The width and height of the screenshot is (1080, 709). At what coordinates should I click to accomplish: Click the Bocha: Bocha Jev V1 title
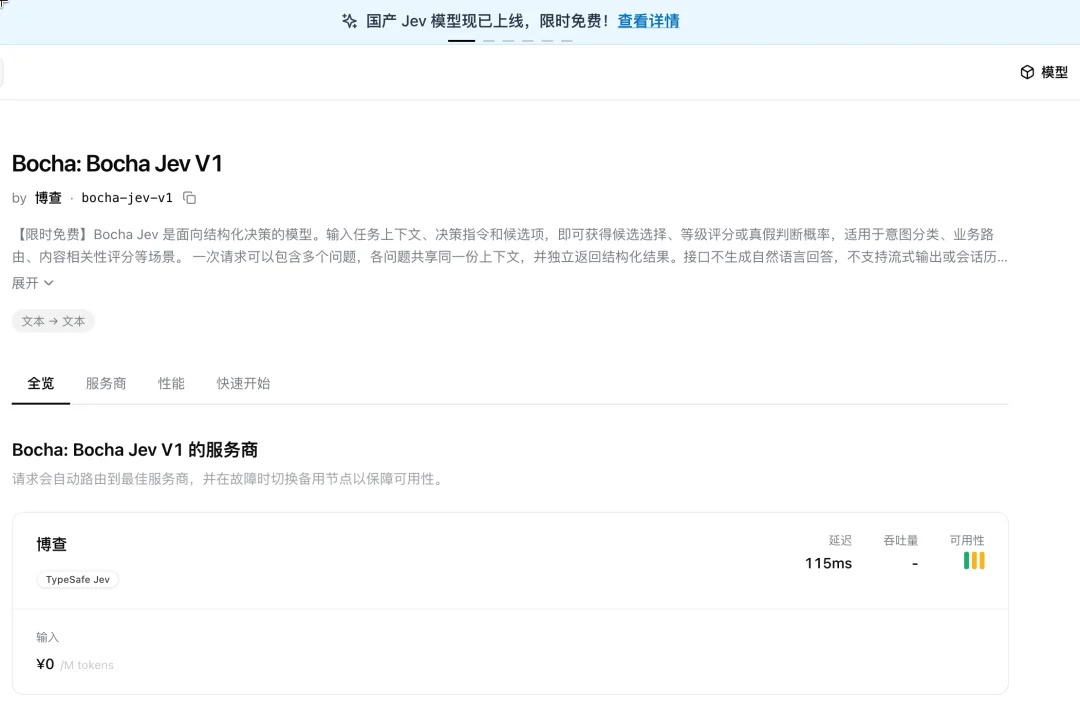click(117, 164)
